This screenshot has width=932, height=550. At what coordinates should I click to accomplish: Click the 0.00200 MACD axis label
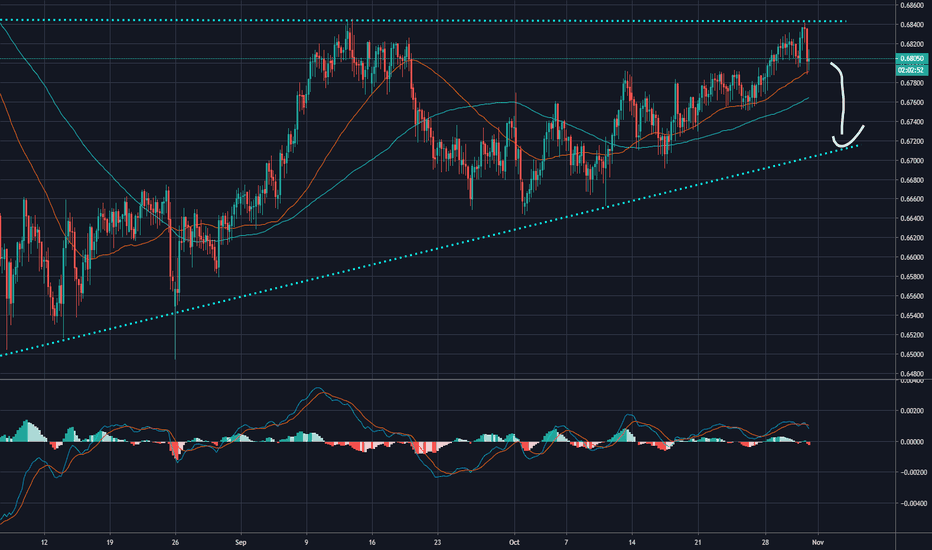point(912,411)
